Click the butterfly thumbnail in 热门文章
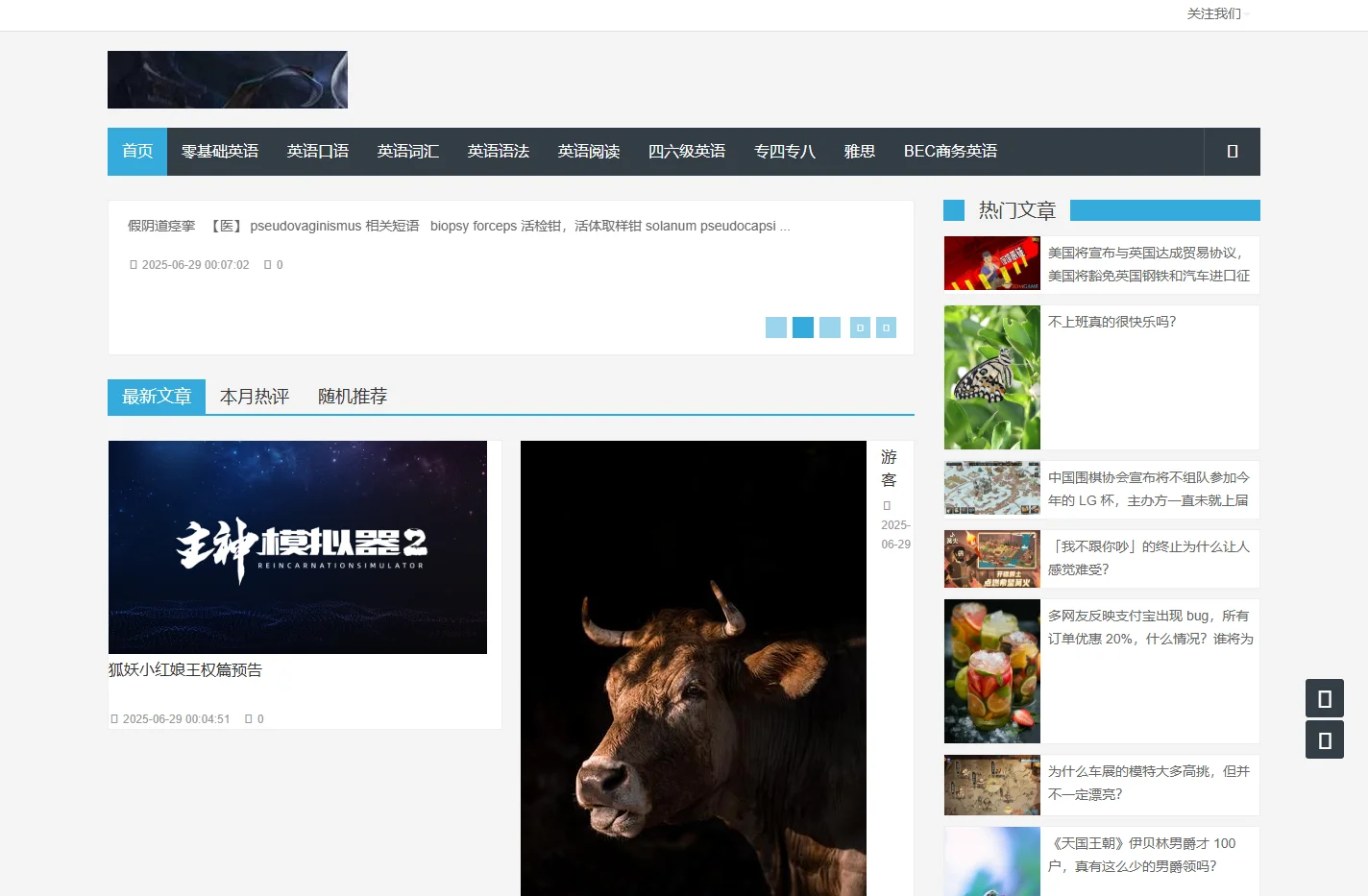The height and width of the screenshot is (896, 1368). (x=992, y=377)
